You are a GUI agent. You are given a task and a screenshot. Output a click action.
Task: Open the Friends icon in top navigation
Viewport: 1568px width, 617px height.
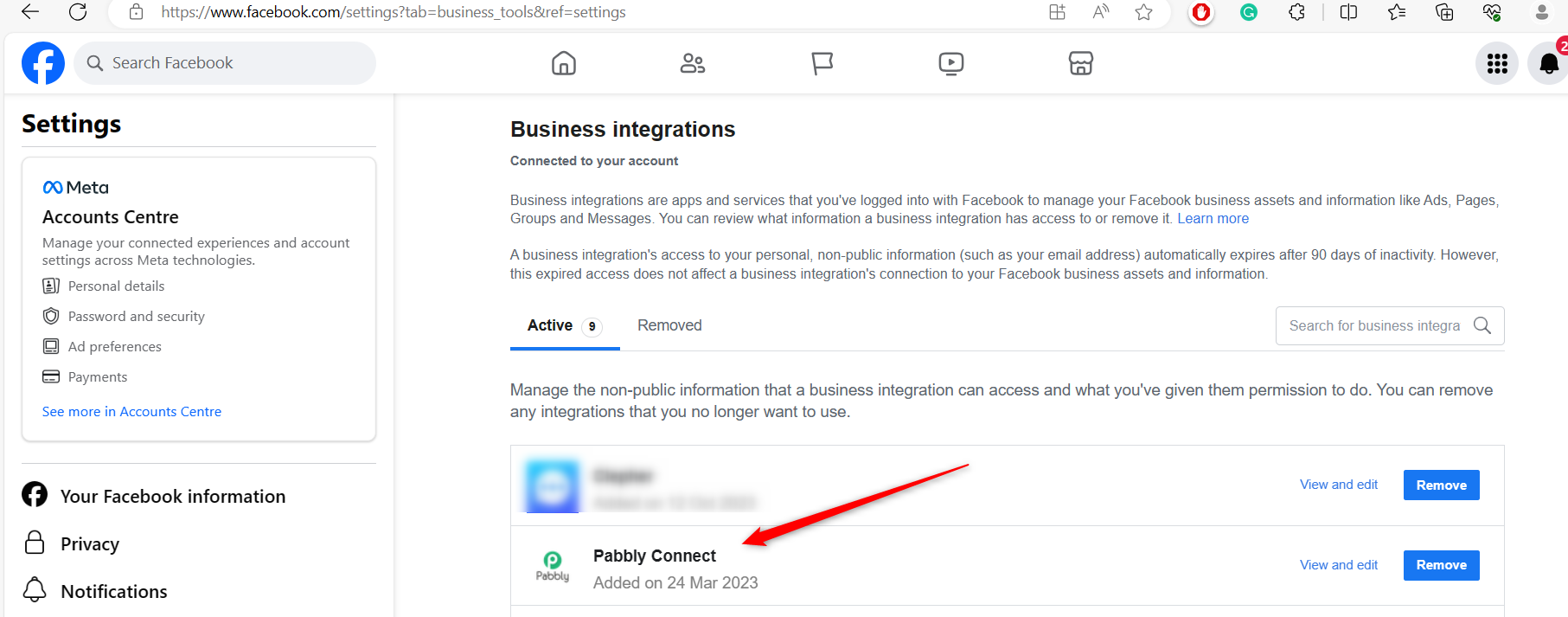[x=693, y=63]
